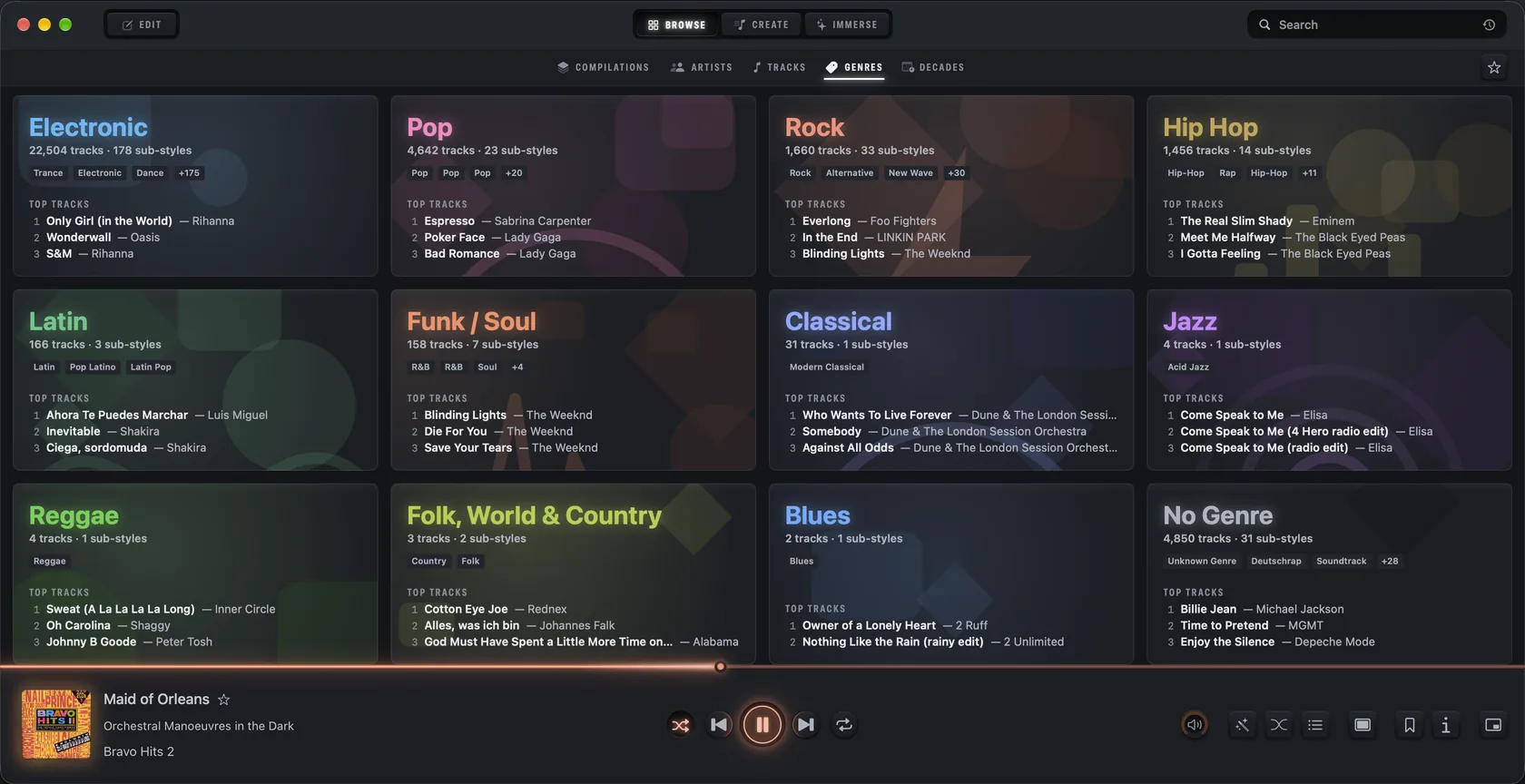Viewport: 1525px width, 784px height.
Task: Play Owner of a Lonely Heart
Action: click(x=869, y=626)
